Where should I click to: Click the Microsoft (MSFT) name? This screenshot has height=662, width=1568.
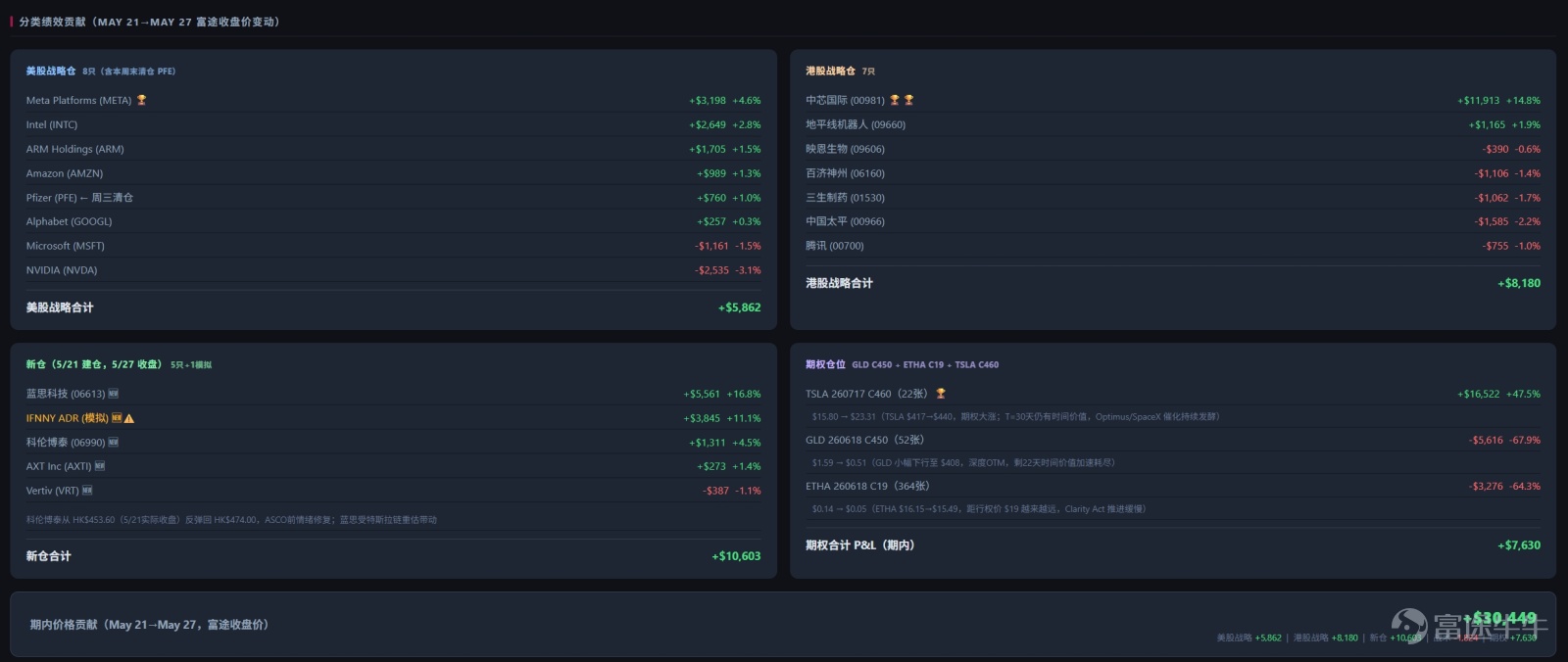[65, 246]
